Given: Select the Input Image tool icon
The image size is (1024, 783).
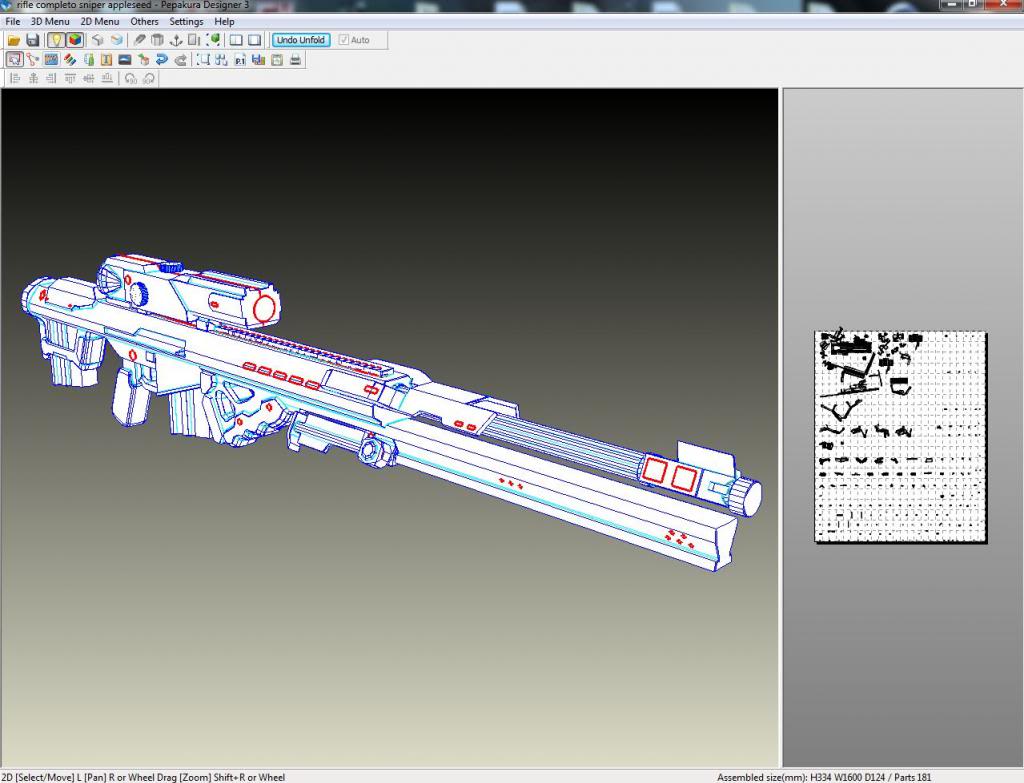Looking at the screenshot, I should [x=125, y=60].
